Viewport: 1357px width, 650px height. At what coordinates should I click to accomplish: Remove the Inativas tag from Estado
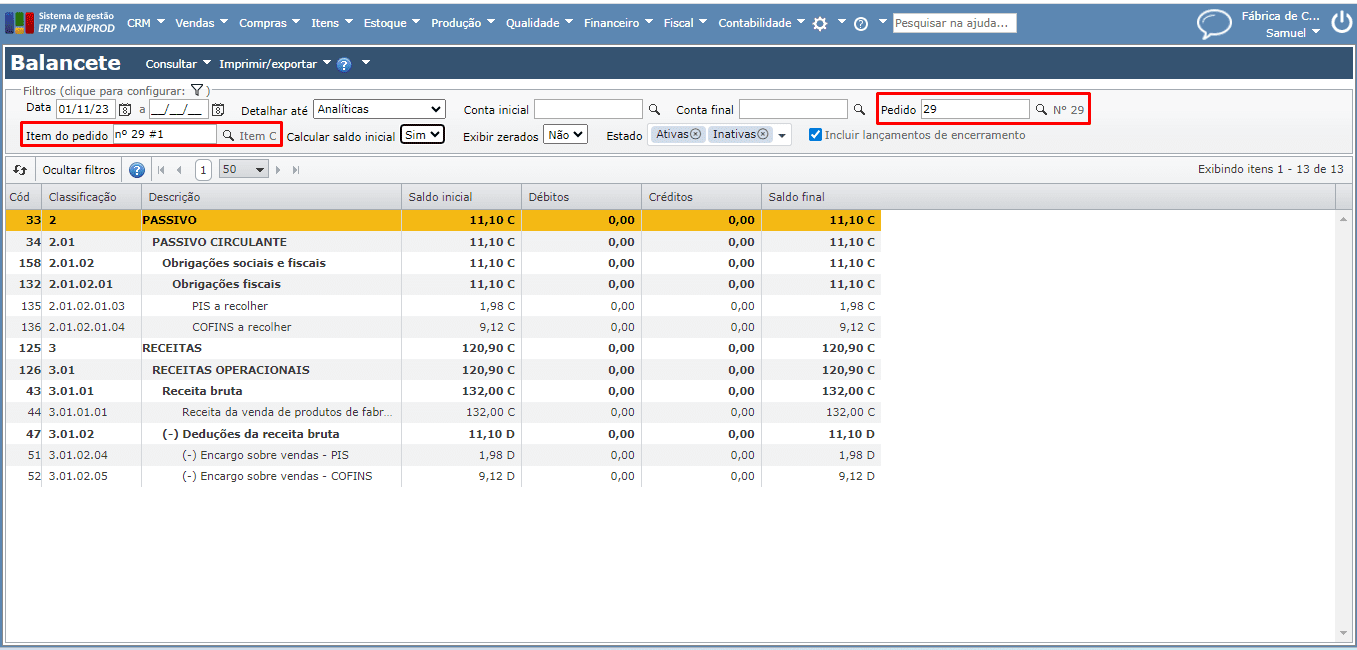(763, 134)
